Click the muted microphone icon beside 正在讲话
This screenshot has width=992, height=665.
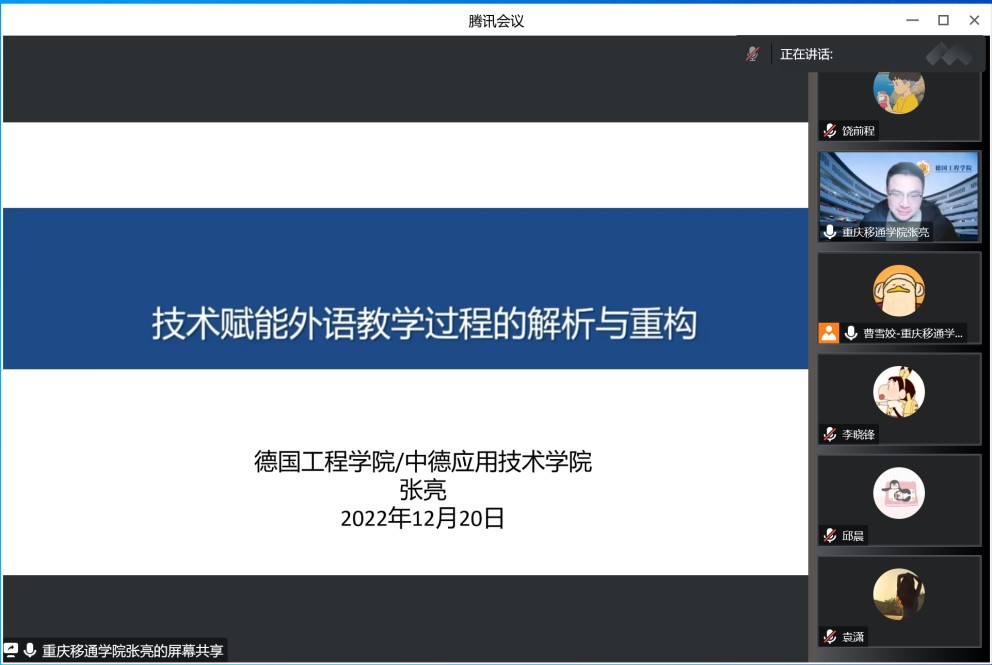click(752, 54)
